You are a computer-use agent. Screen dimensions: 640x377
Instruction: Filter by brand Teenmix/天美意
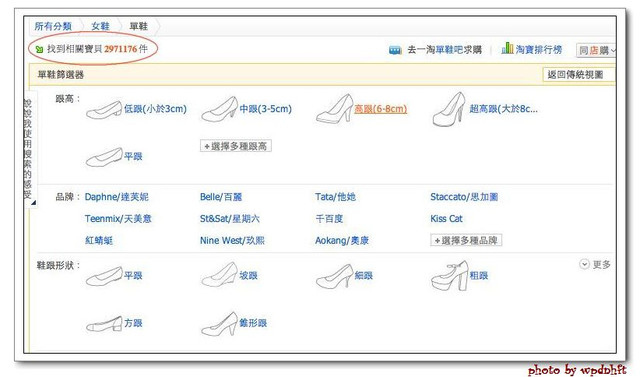click(118, 219)
